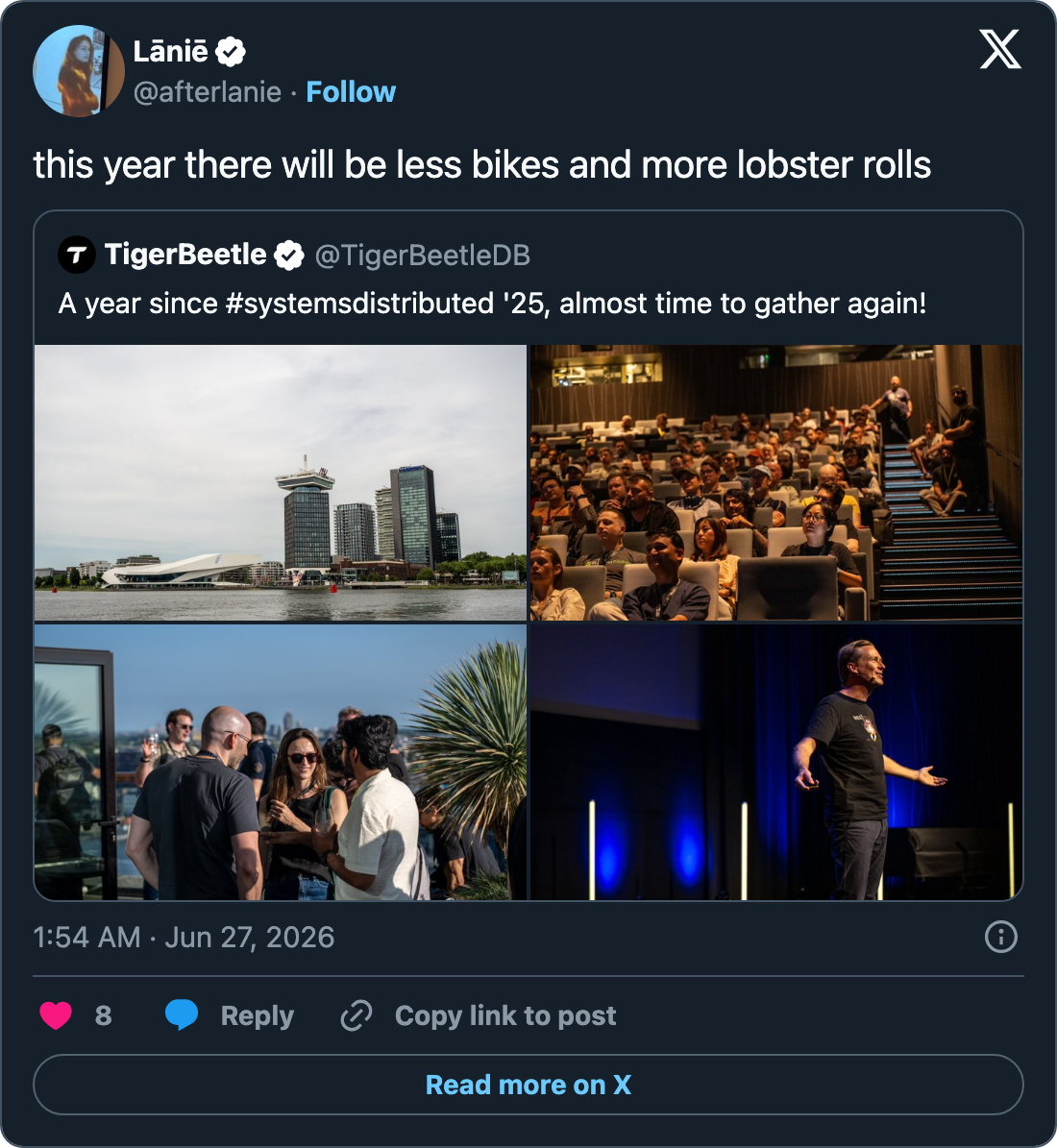Image resolution: width=1057 pixels, height=1148 pixels.
Task: Click the blue reply bubble icon
Action: [182, 1014]
